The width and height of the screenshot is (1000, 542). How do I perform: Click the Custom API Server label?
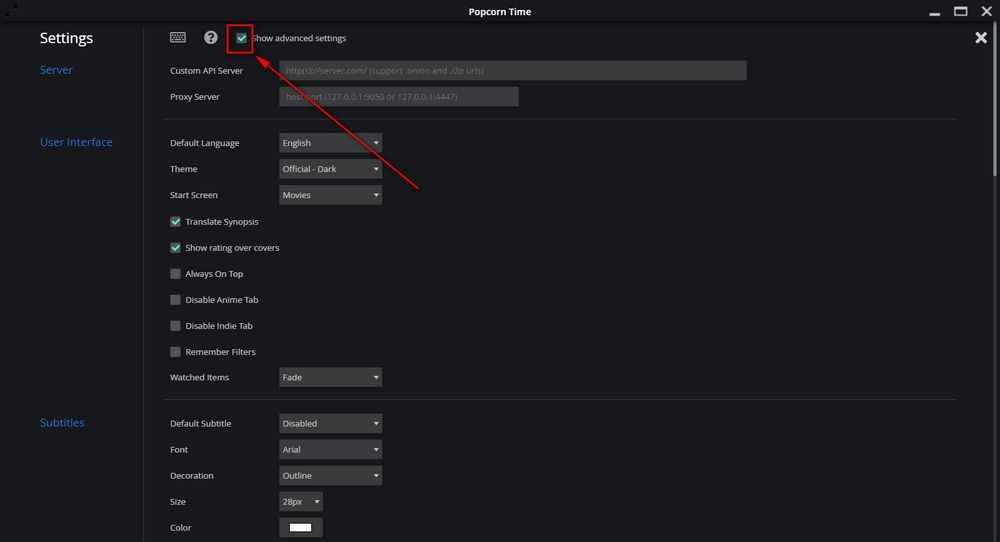tap(206, 71)
